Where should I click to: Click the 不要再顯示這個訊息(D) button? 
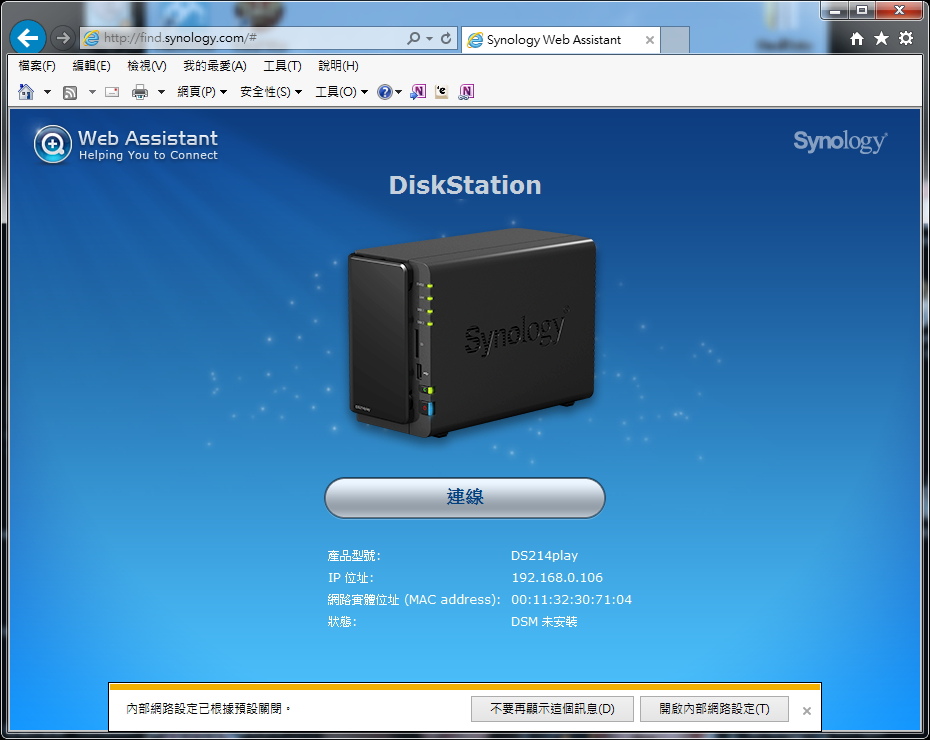(x=552, y=709)
